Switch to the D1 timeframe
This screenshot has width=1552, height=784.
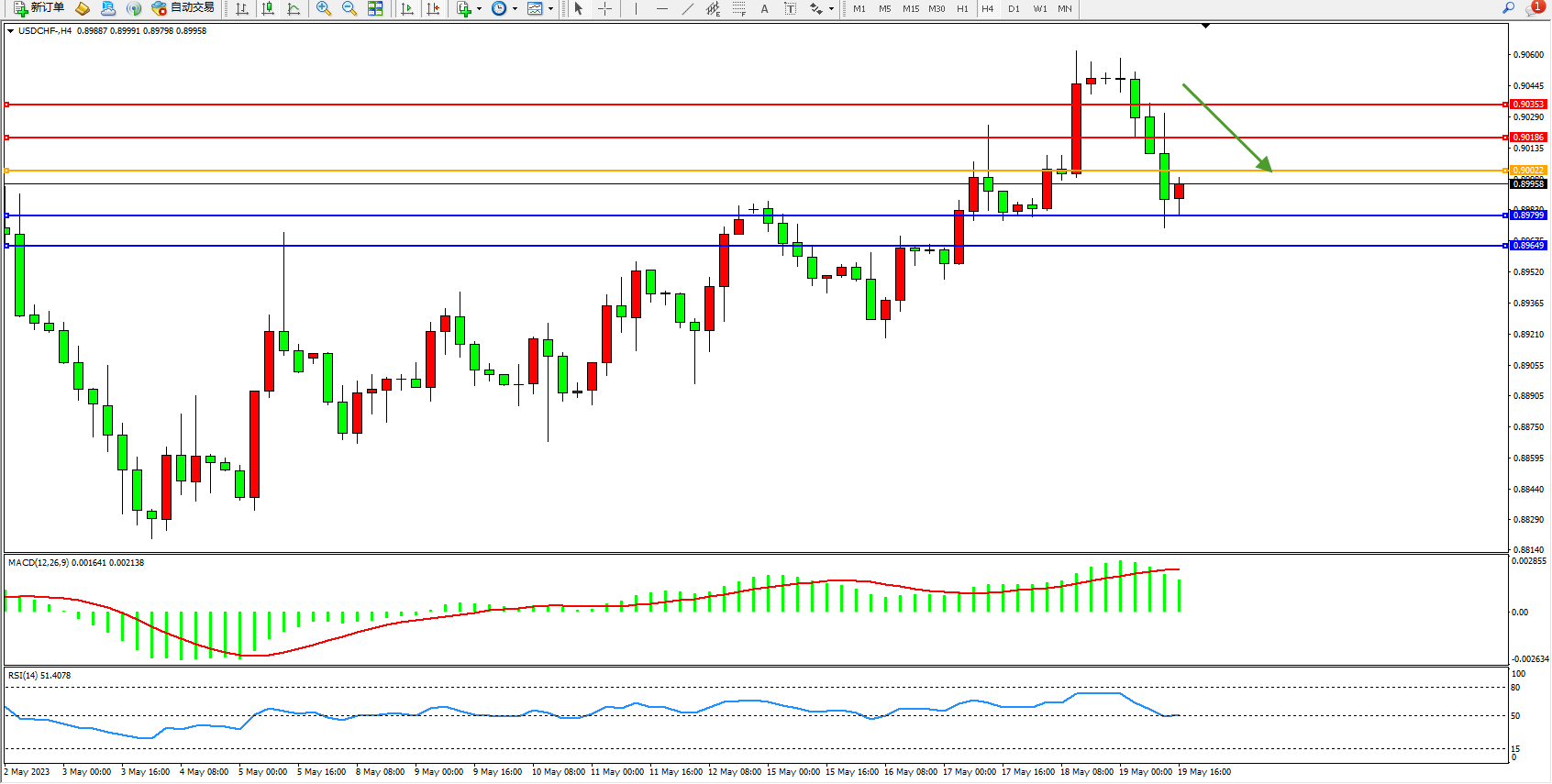click(1014, 8)
